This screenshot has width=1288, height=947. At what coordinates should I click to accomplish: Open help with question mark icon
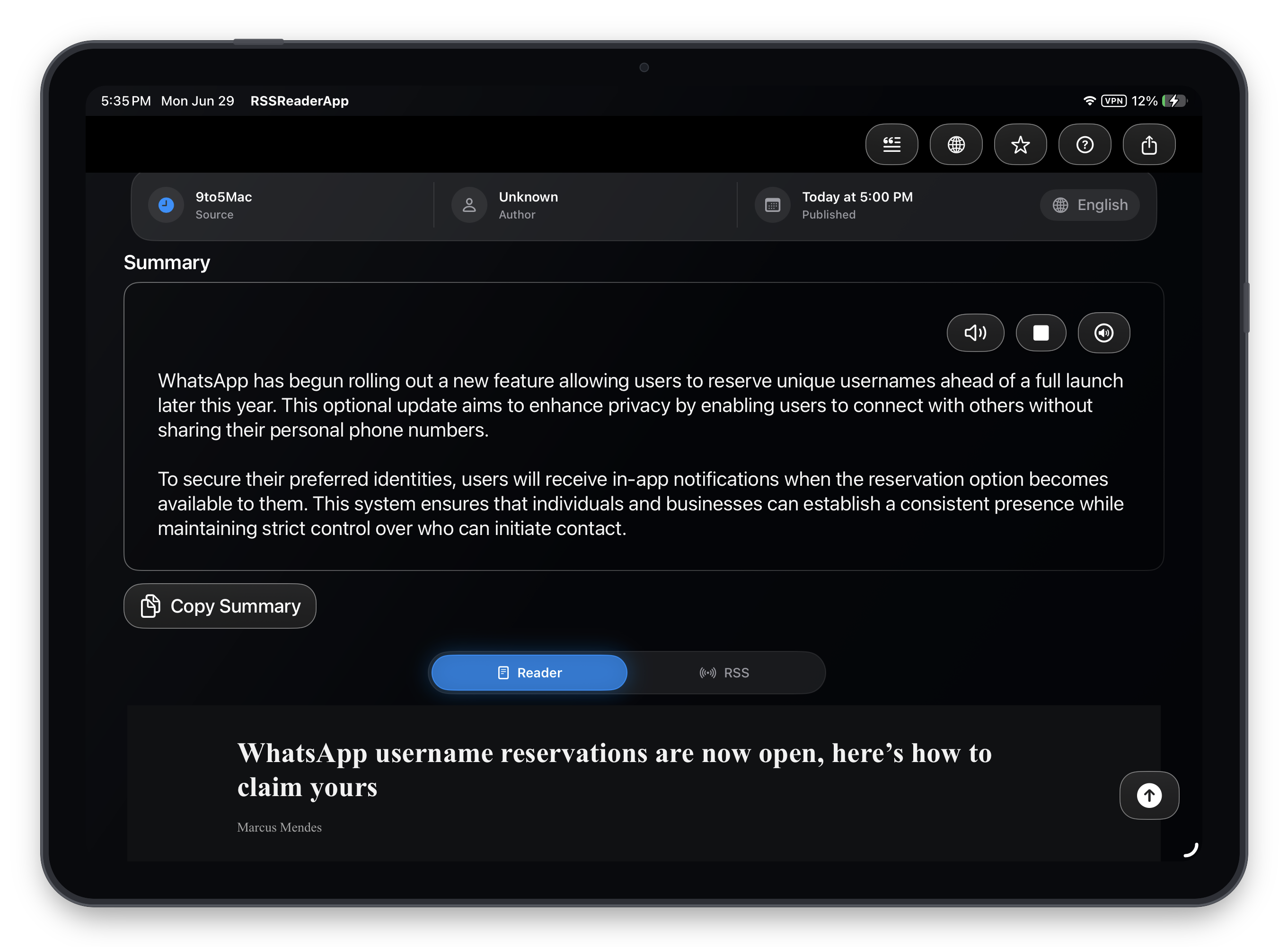click(x=1084, y=144)
